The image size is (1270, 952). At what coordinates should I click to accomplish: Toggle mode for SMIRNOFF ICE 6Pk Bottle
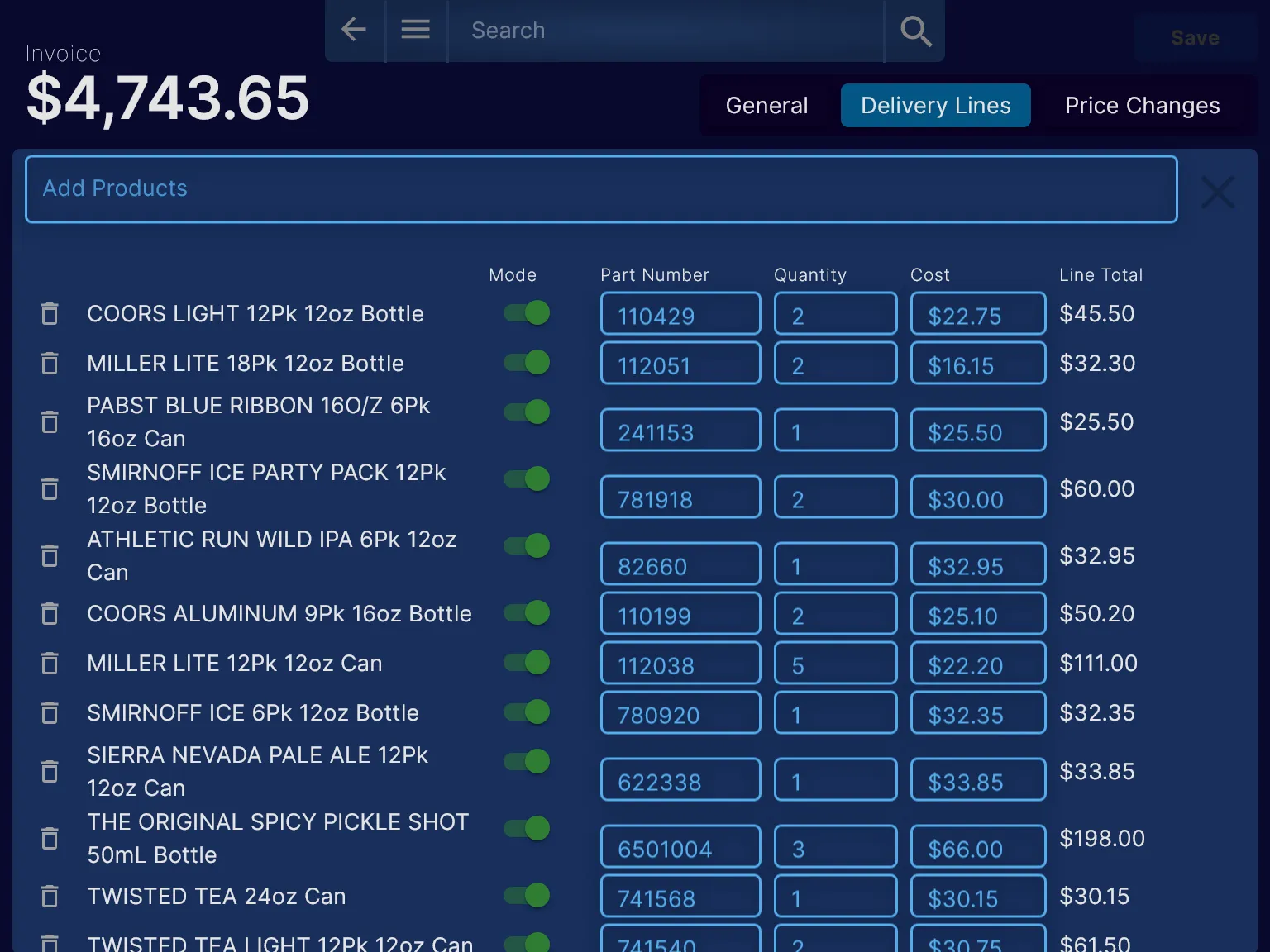[x=528, y=712]
